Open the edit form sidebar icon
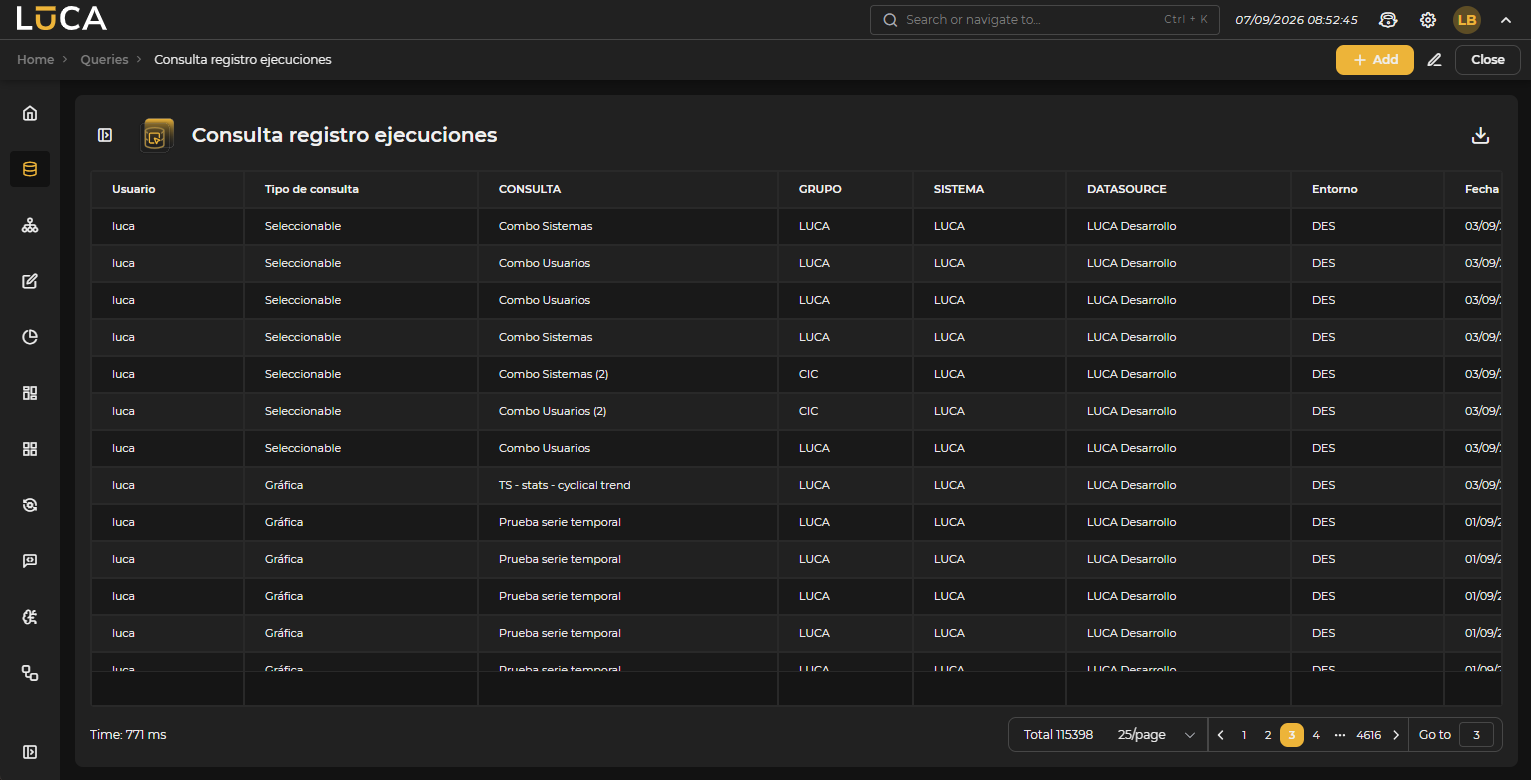This screenshot has width=1531, height=780. pyautogui.click(x=30, y=281)
